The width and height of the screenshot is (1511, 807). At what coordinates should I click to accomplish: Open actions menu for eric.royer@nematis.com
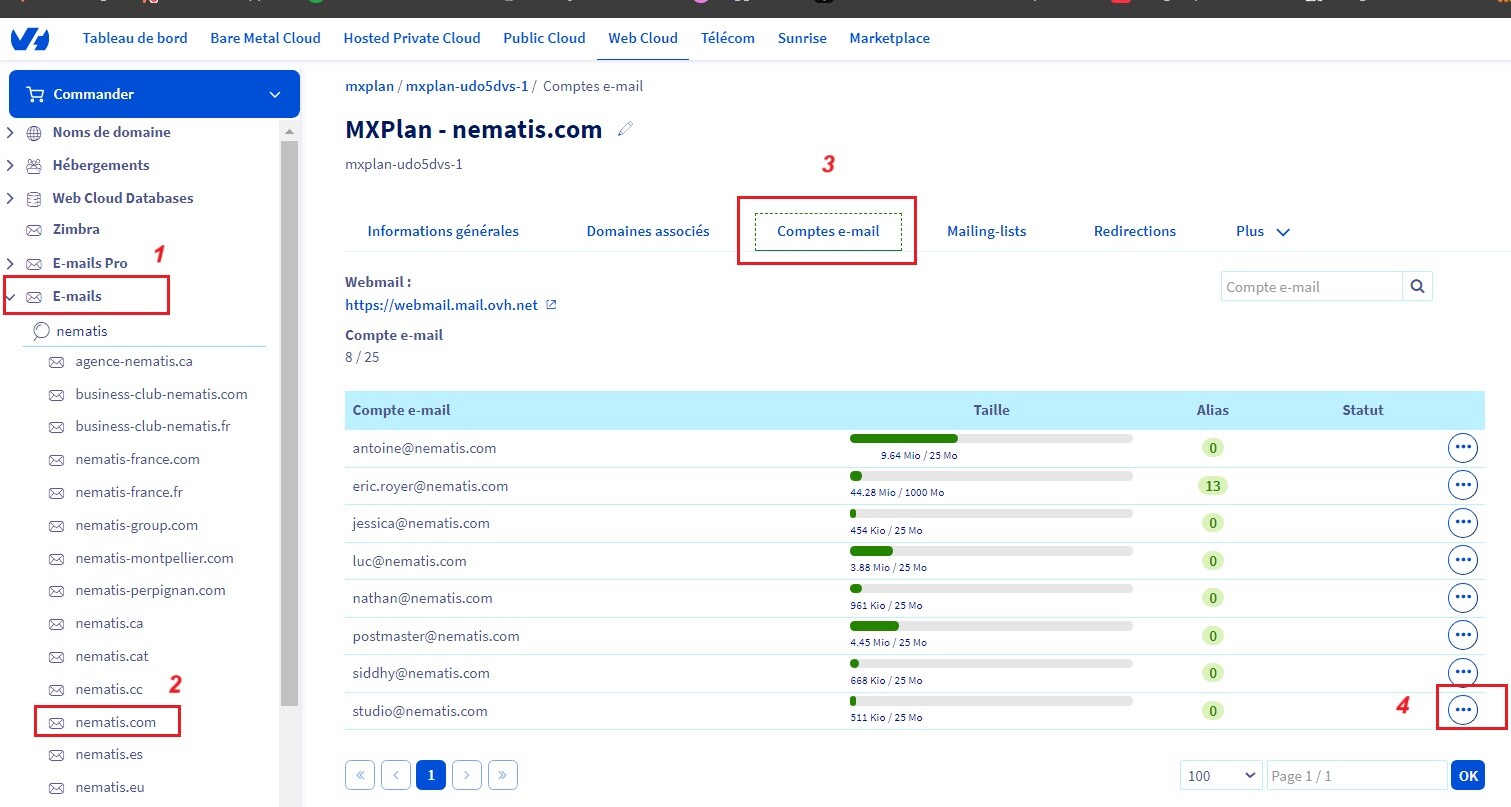[x=1462, y=485]
